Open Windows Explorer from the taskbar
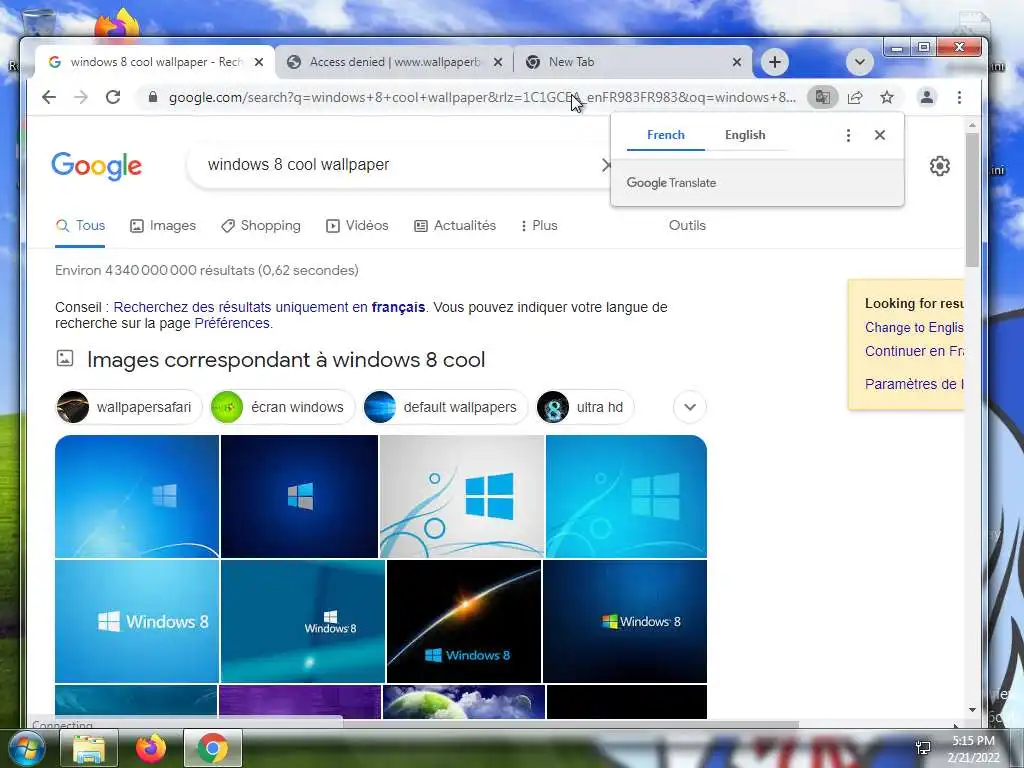 (x=89, y=748)
